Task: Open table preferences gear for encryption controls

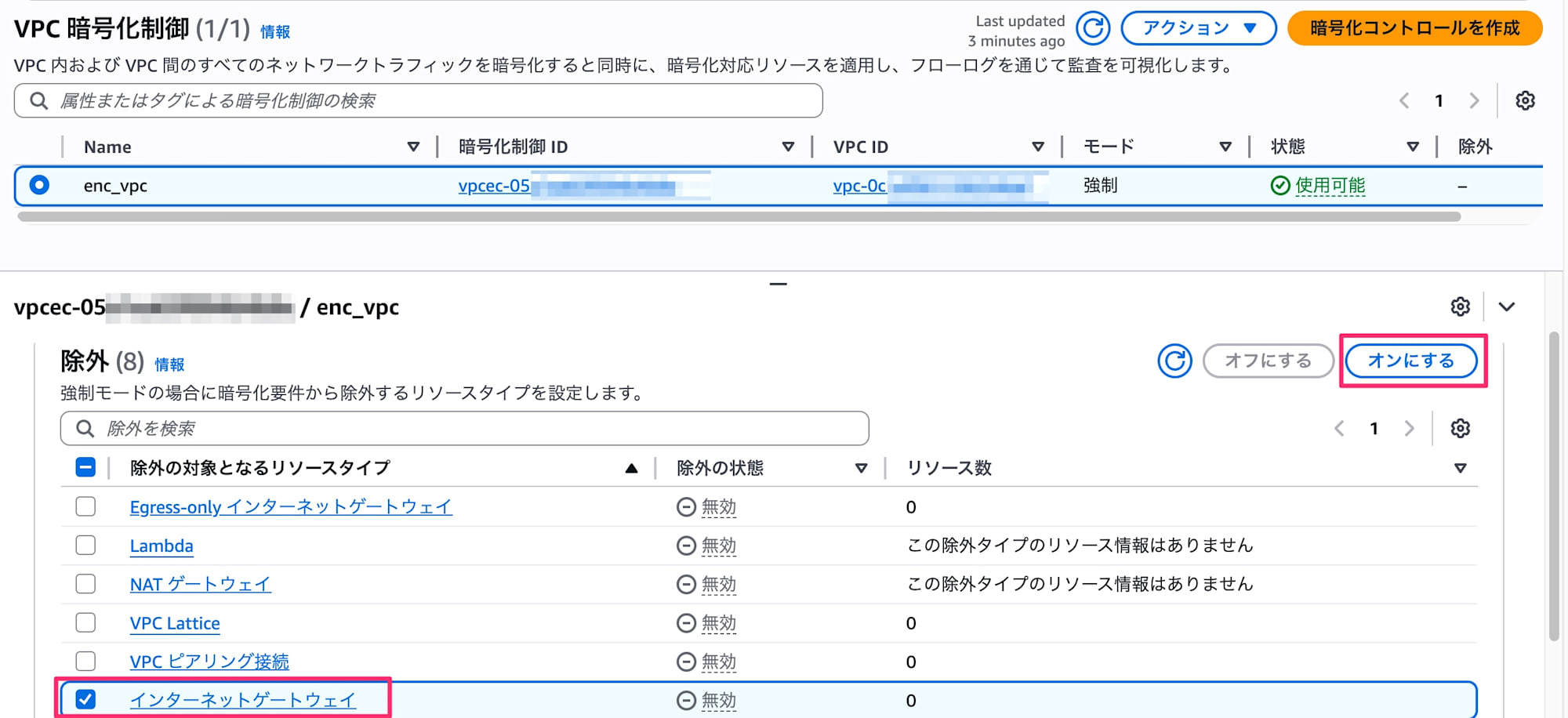Action: [1524, 100]
